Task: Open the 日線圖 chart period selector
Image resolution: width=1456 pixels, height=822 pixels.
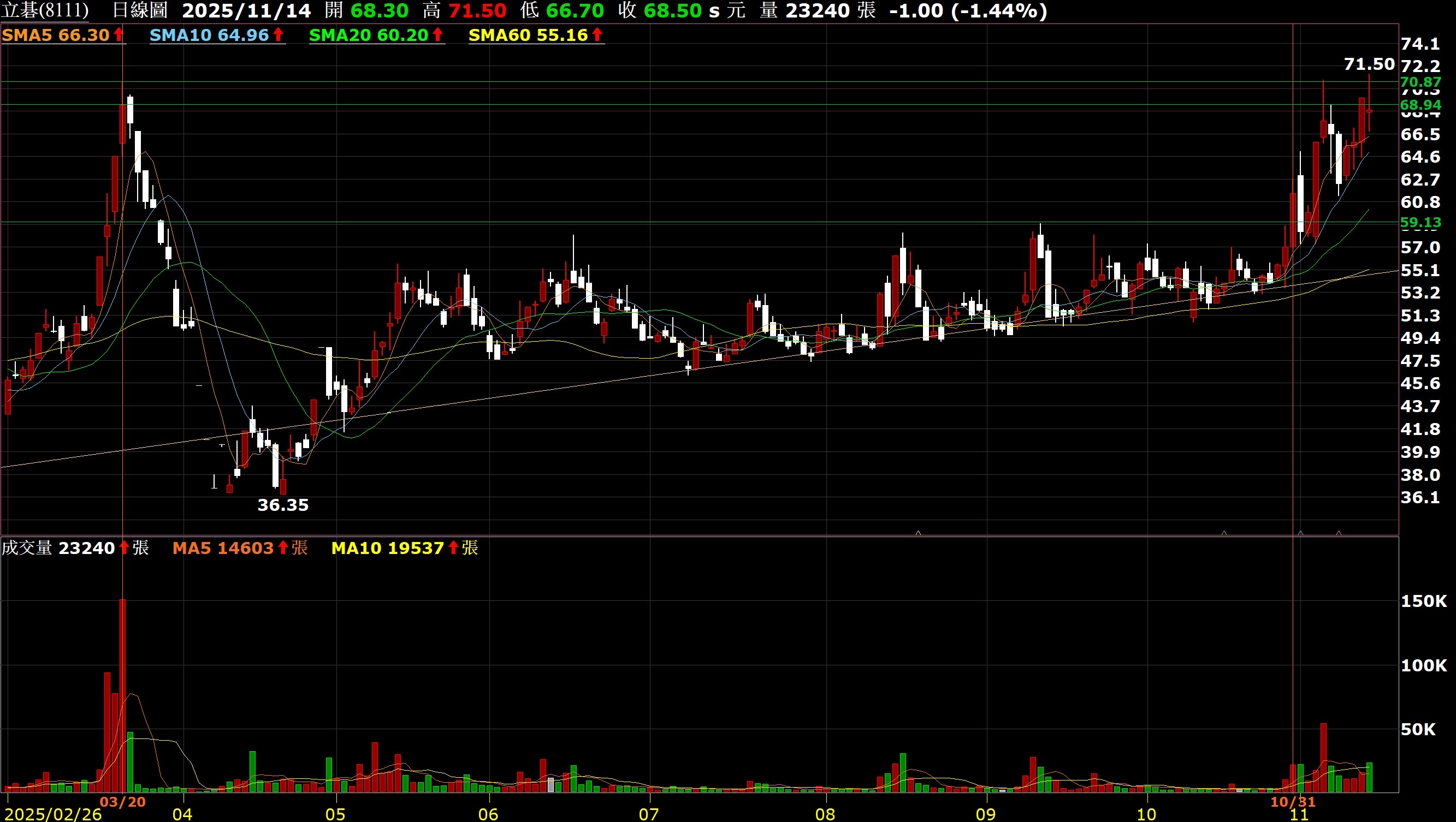Action: tap(140, 10)
